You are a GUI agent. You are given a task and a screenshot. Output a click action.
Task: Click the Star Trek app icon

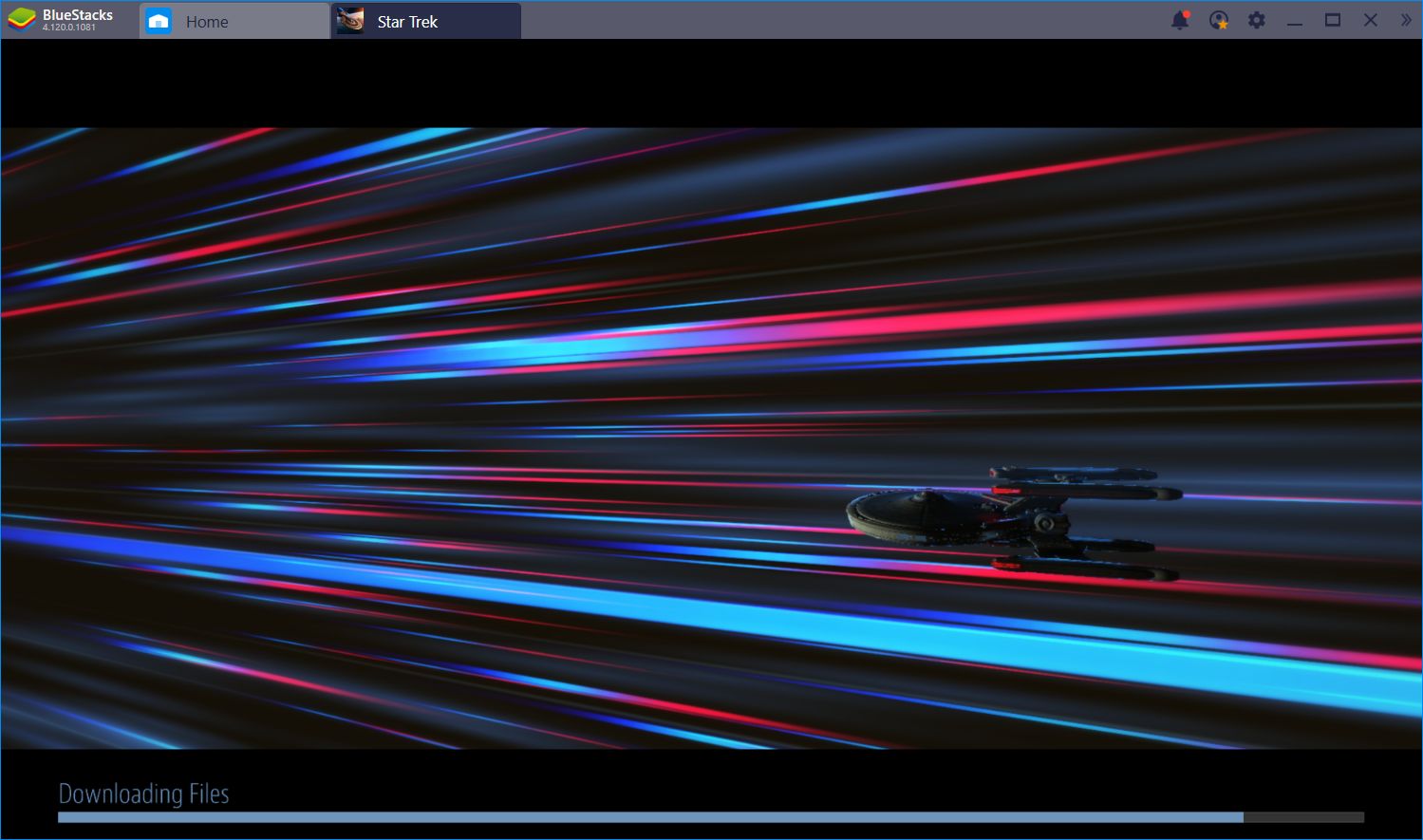(x=350, y=21)
